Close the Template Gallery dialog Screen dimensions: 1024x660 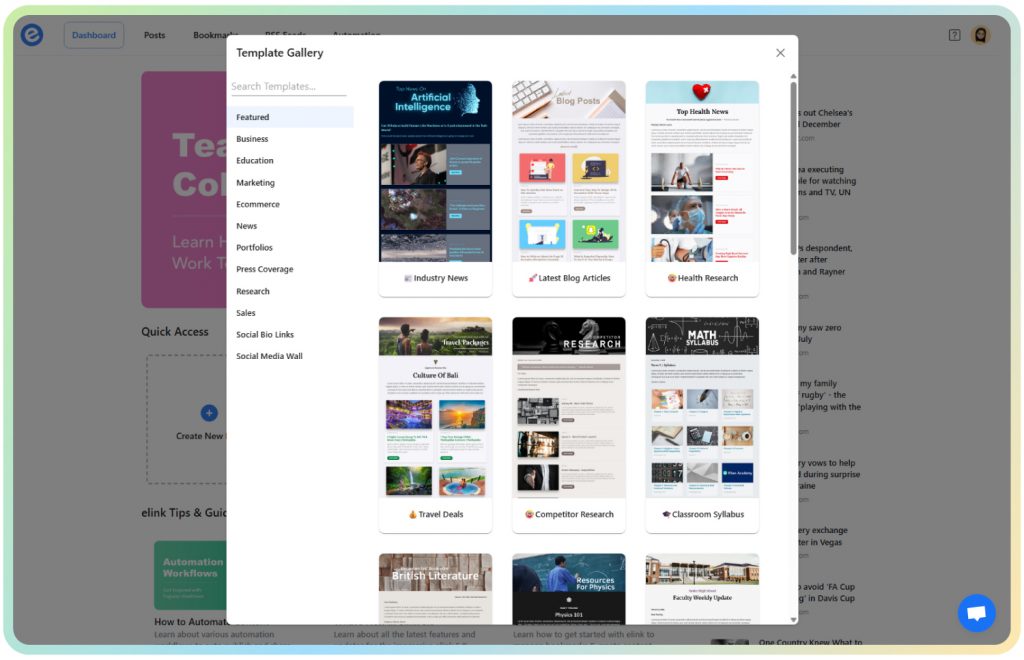780,53
